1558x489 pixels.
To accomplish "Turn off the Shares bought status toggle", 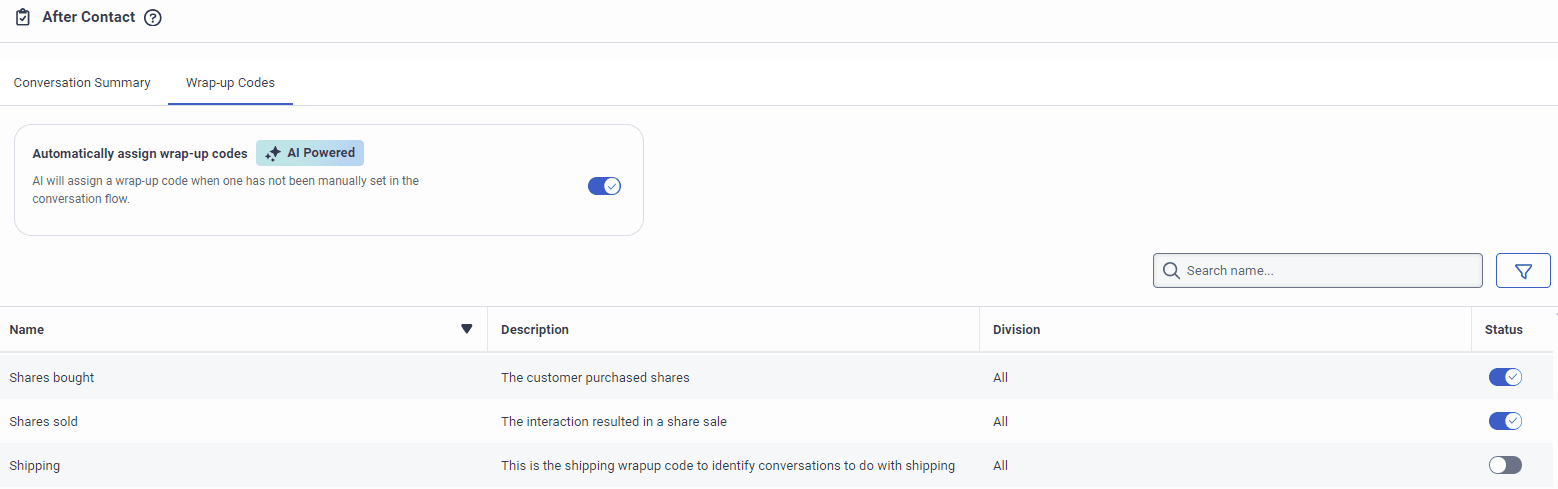I will click(1505, 377).
